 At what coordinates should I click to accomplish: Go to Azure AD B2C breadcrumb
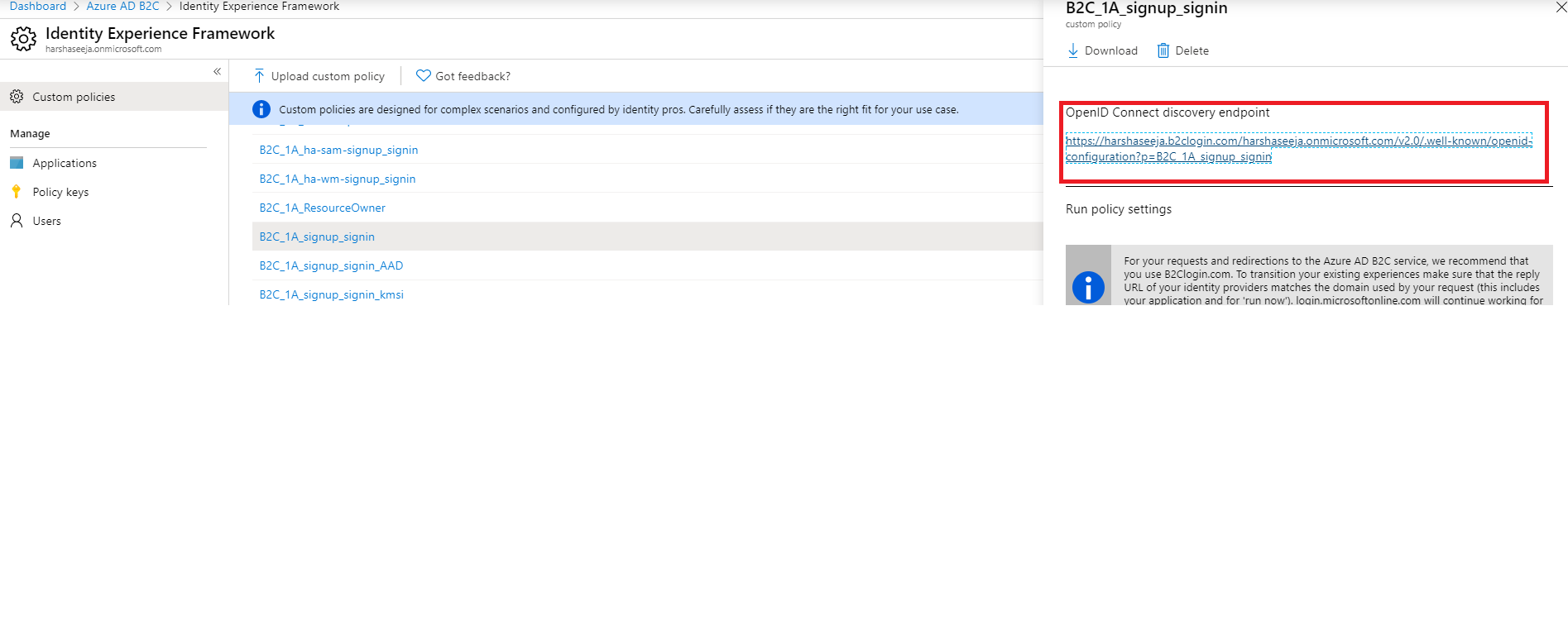(122, 6)
